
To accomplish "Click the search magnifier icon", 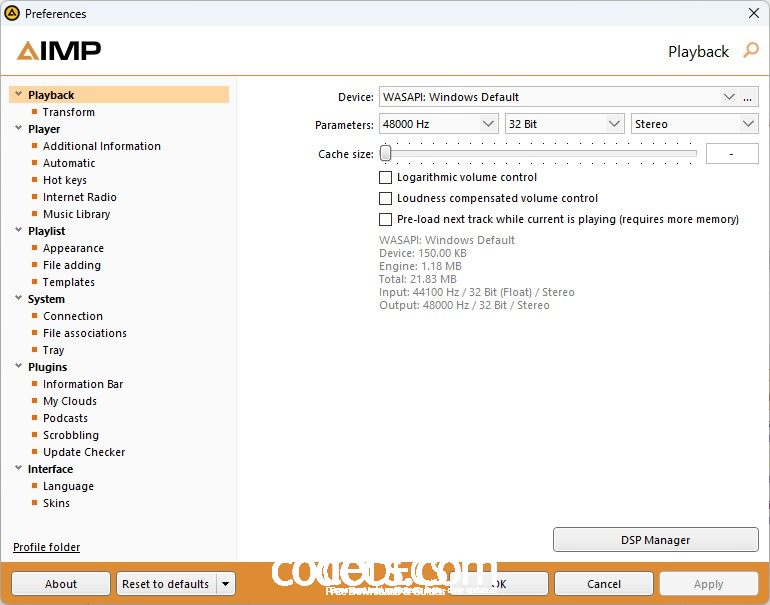I will pyautogui.click(x=751, y=50).
